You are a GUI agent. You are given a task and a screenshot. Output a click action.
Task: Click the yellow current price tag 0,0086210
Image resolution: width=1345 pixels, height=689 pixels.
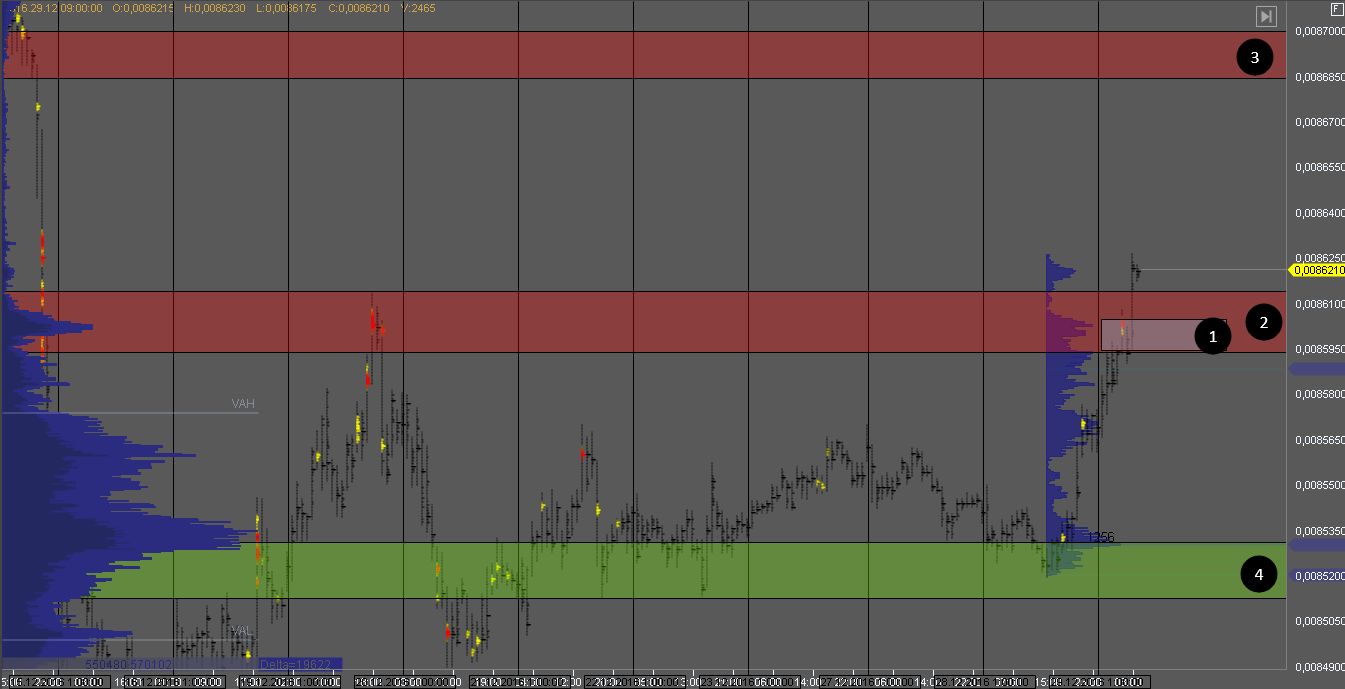[1318, 270]
